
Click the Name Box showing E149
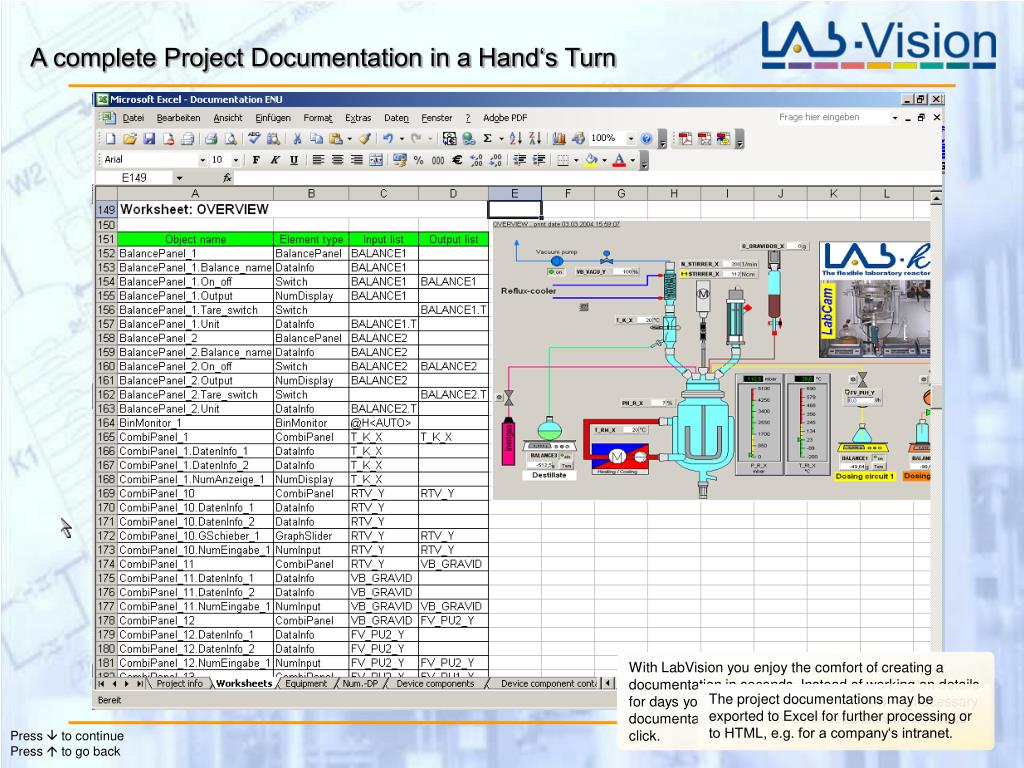pyautogui.click(x=135, y=178)
